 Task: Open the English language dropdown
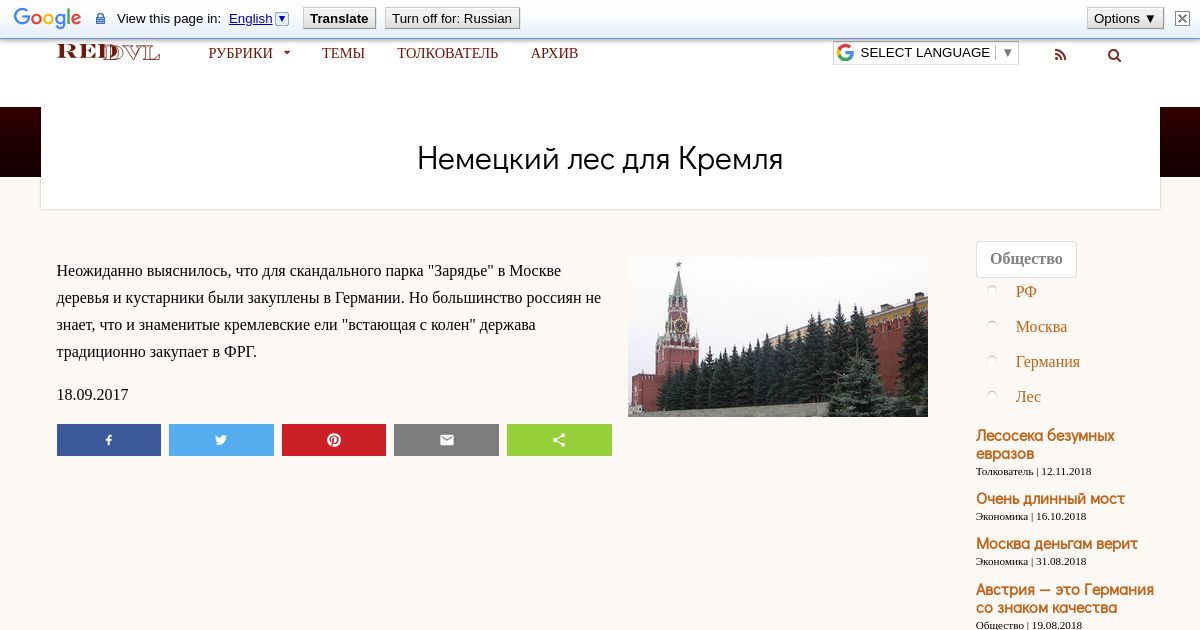click(258, 18)
